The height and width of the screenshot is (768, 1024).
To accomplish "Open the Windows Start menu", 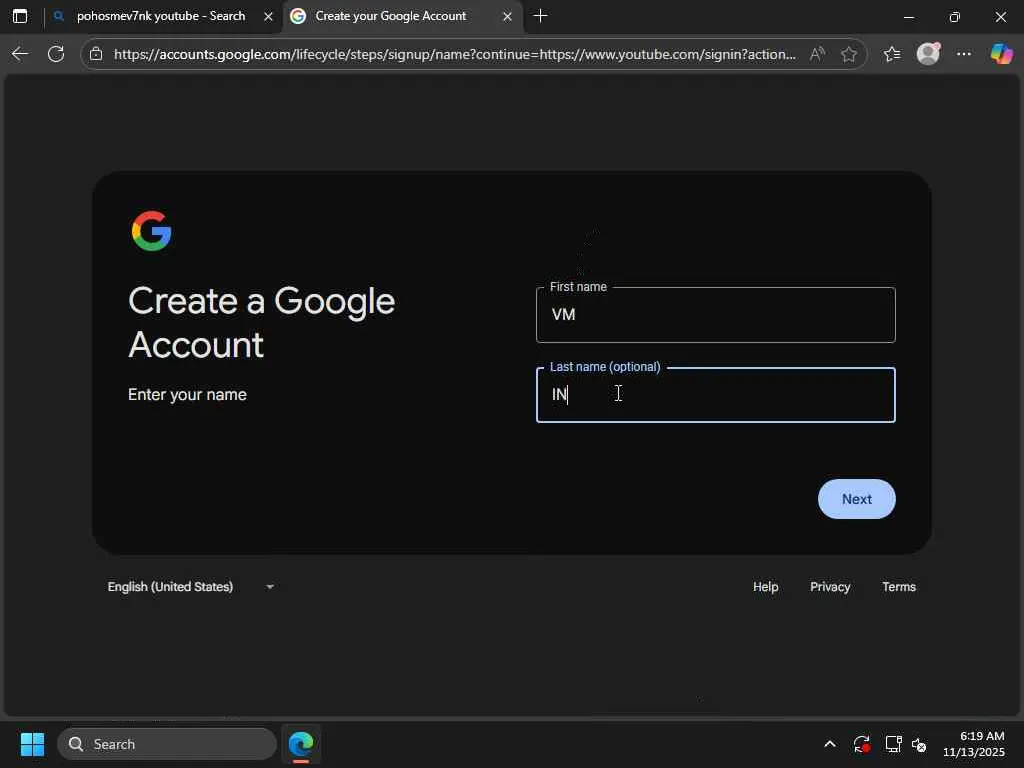I will pos(32,744).
